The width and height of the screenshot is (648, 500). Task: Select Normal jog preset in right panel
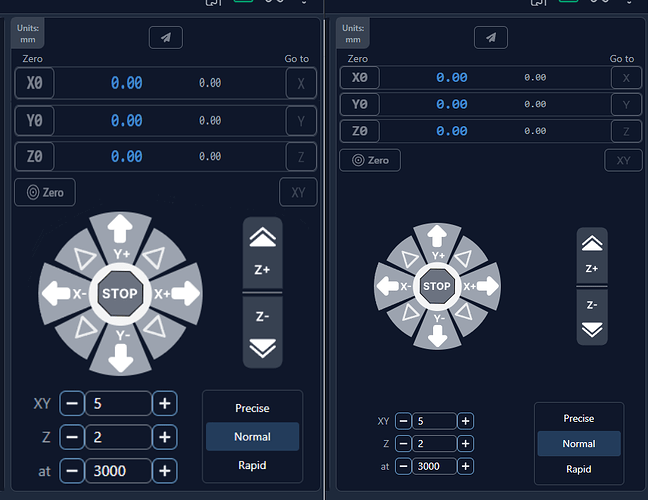(x=579, y=444)
